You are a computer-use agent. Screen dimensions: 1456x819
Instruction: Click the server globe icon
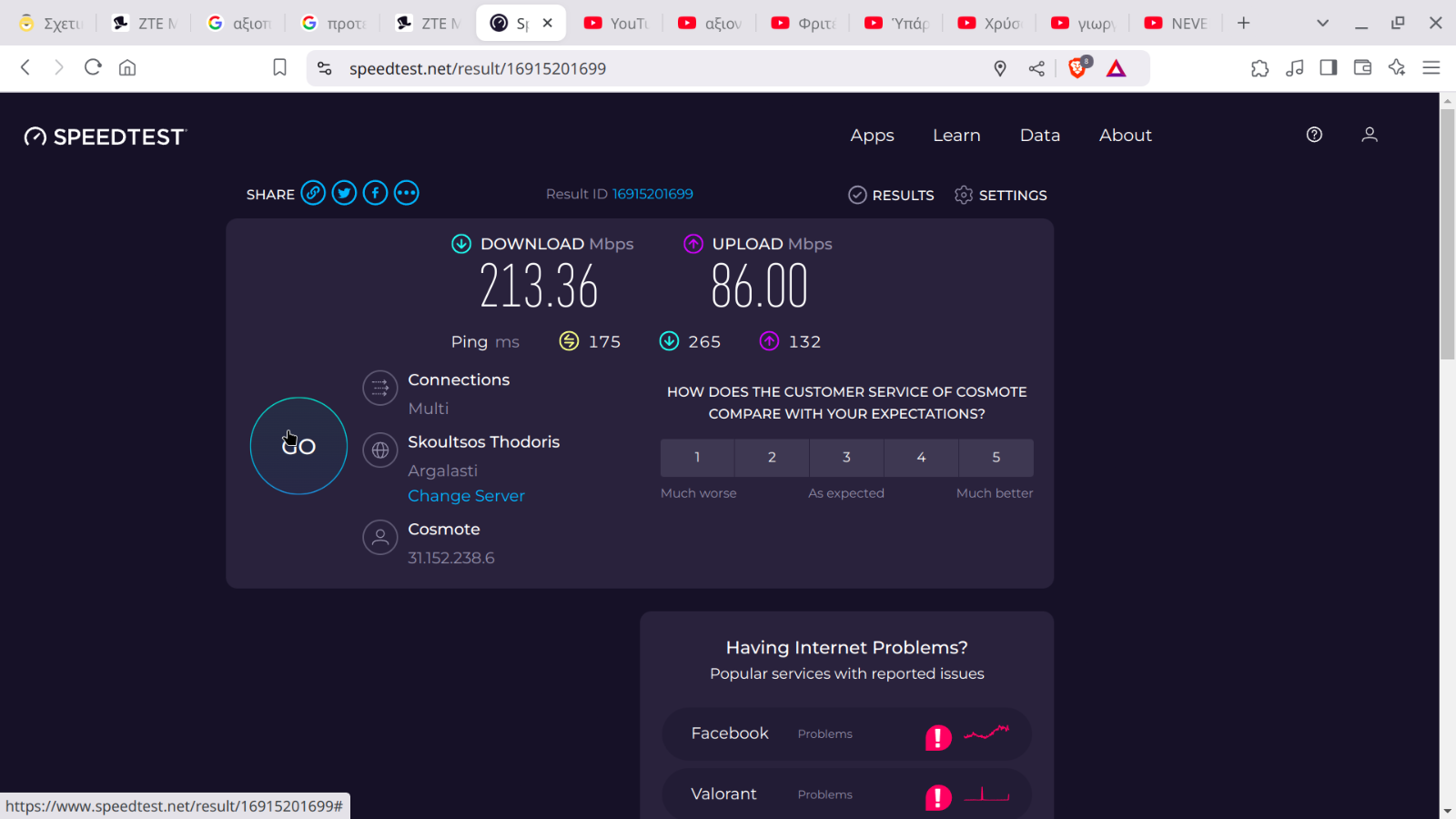click(x=380, y=450)
